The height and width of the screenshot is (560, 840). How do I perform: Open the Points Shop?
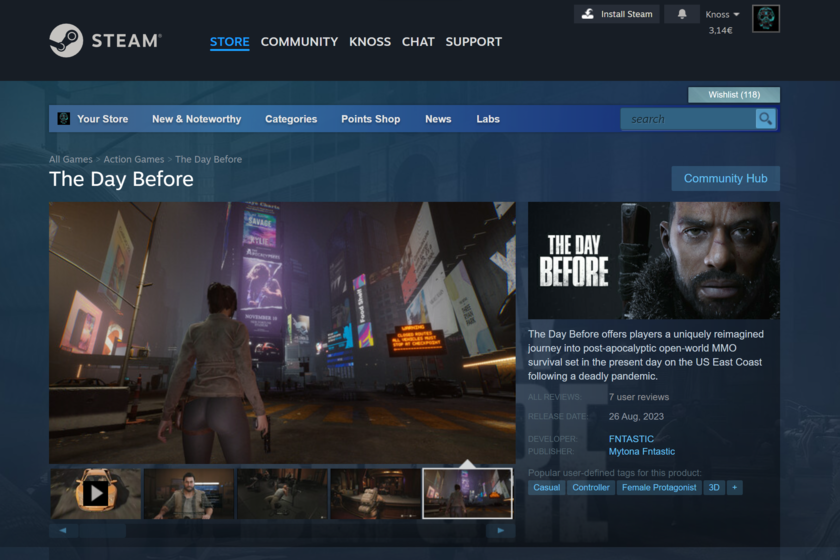click(371, 119)
